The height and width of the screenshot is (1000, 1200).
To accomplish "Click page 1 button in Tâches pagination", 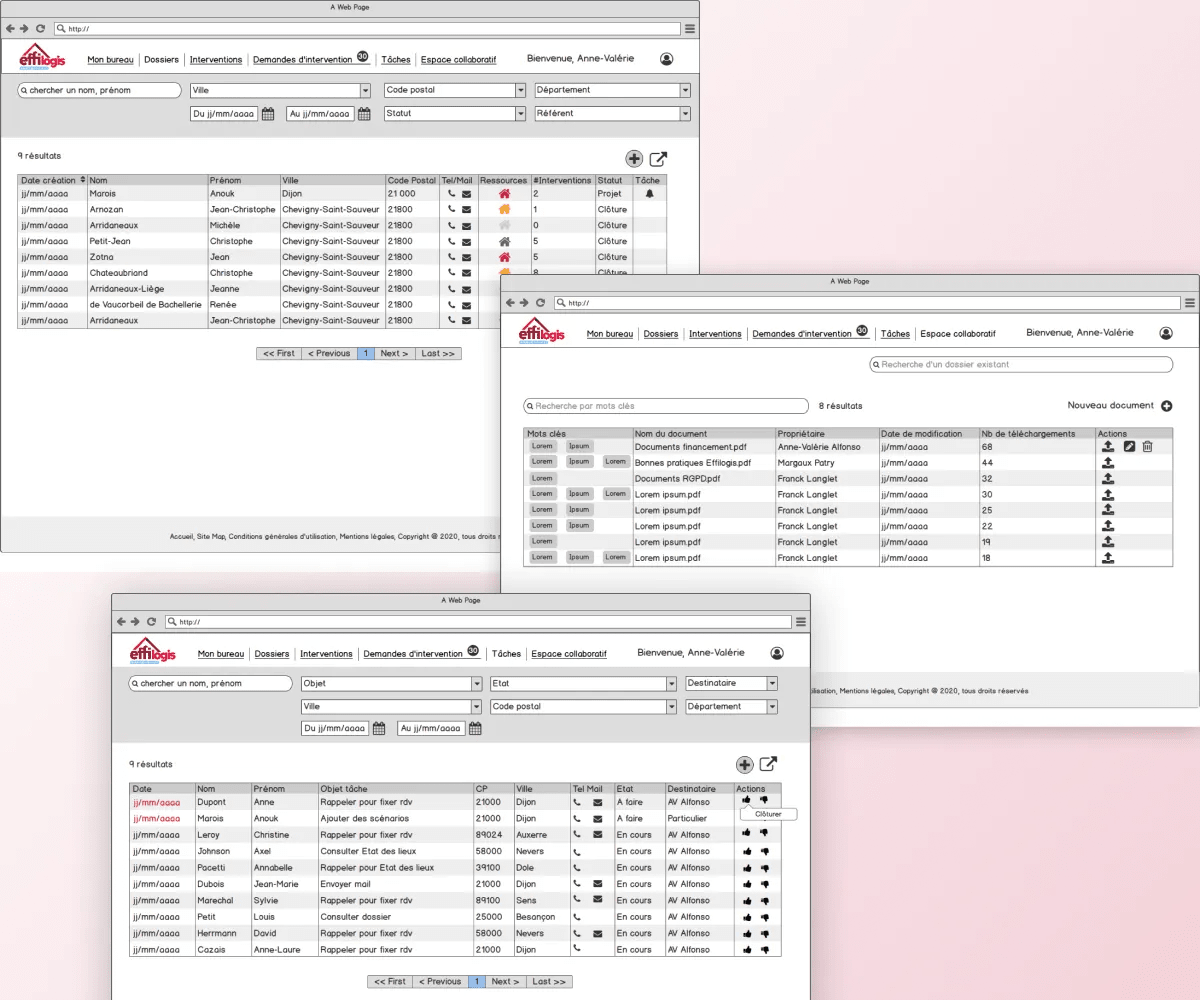I will coord(477,982).
